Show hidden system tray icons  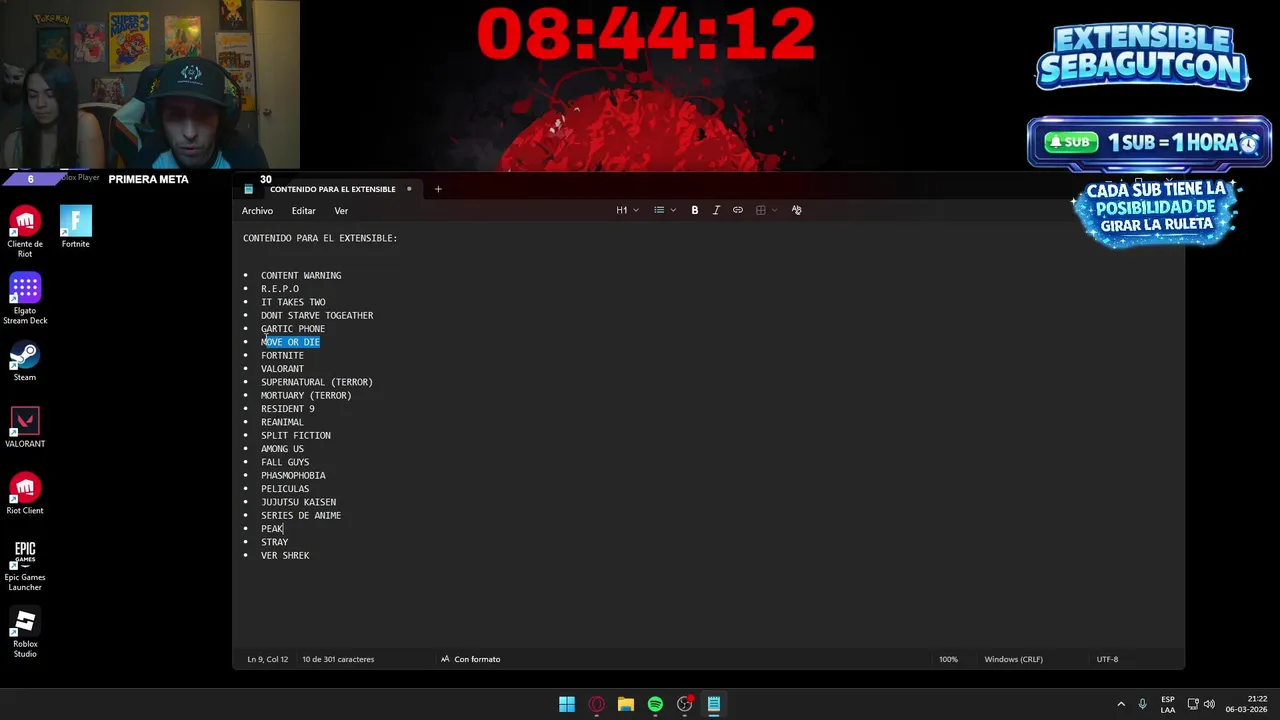(x=1121, y=704)
